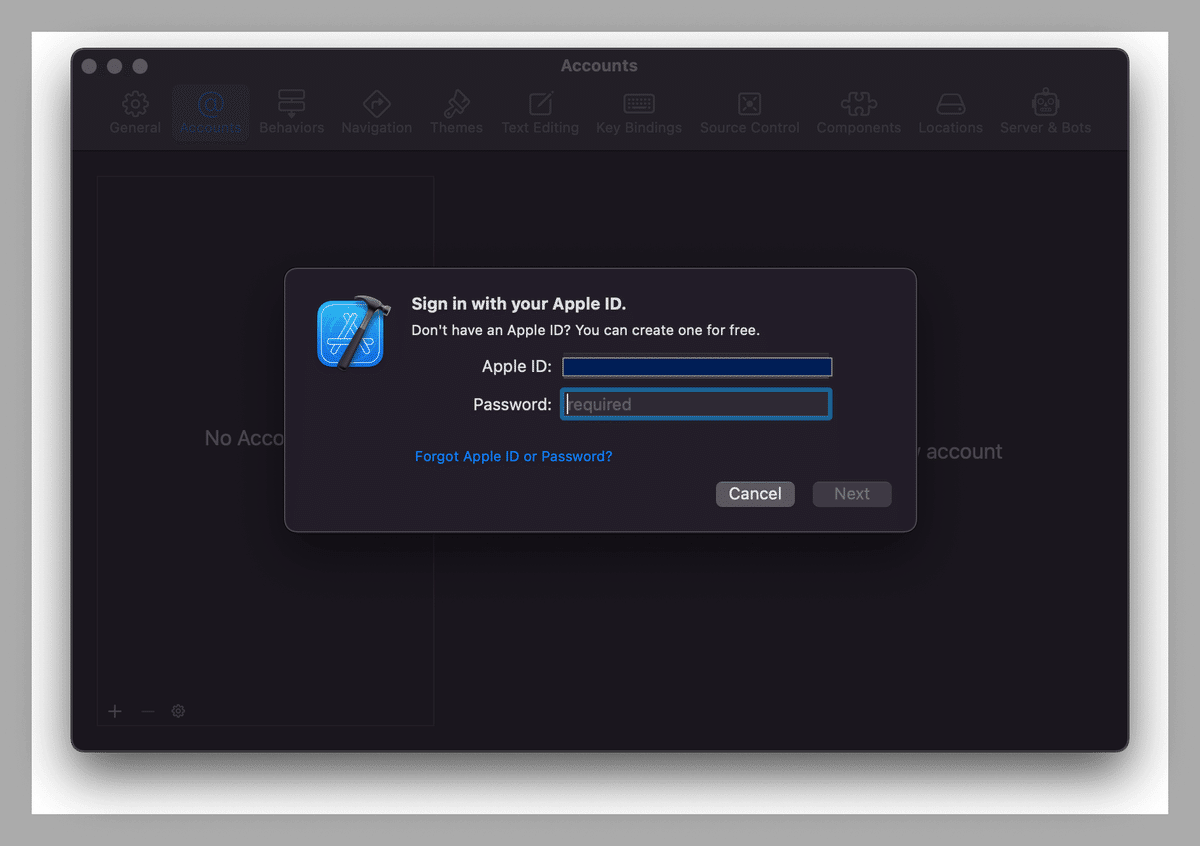
Task: Close the Accounts window with red button
Action: pos(89,66)
